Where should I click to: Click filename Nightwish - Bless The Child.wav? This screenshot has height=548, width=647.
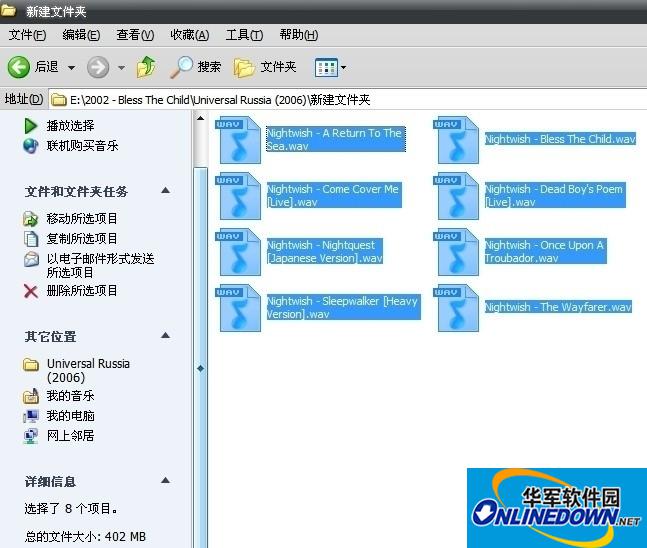560,139
